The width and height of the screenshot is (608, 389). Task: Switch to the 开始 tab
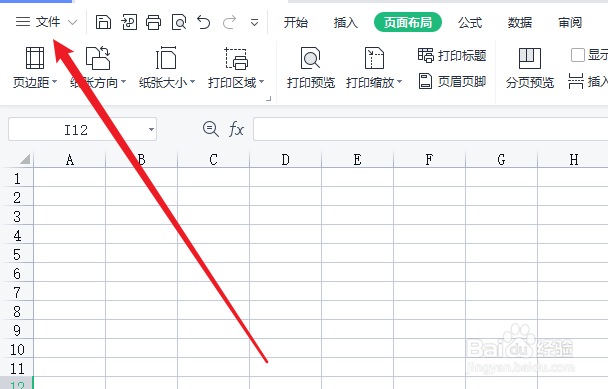point(295,22)
